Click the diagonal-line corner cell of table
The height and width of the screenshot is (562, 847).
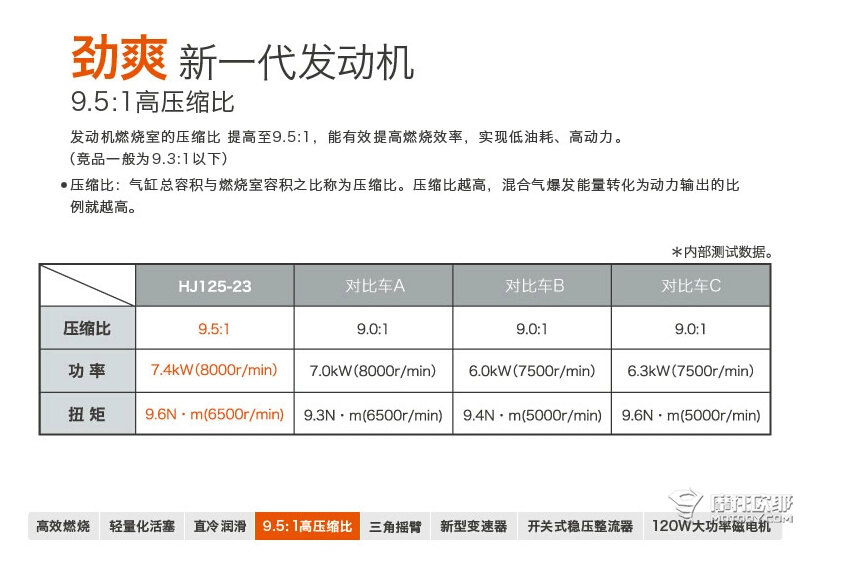point(87,285)
